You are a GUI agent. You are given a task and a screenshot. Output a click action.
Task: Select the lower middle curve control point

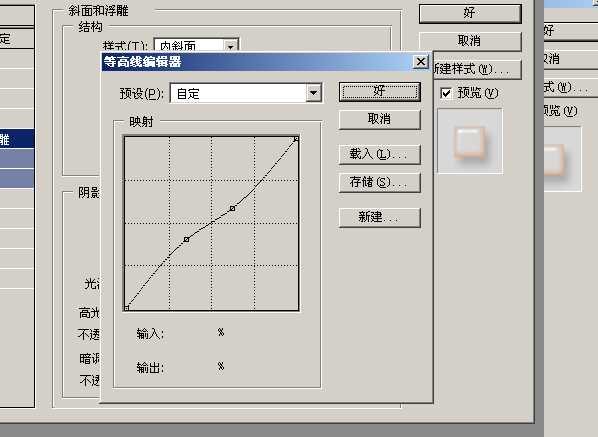(186, 239)
